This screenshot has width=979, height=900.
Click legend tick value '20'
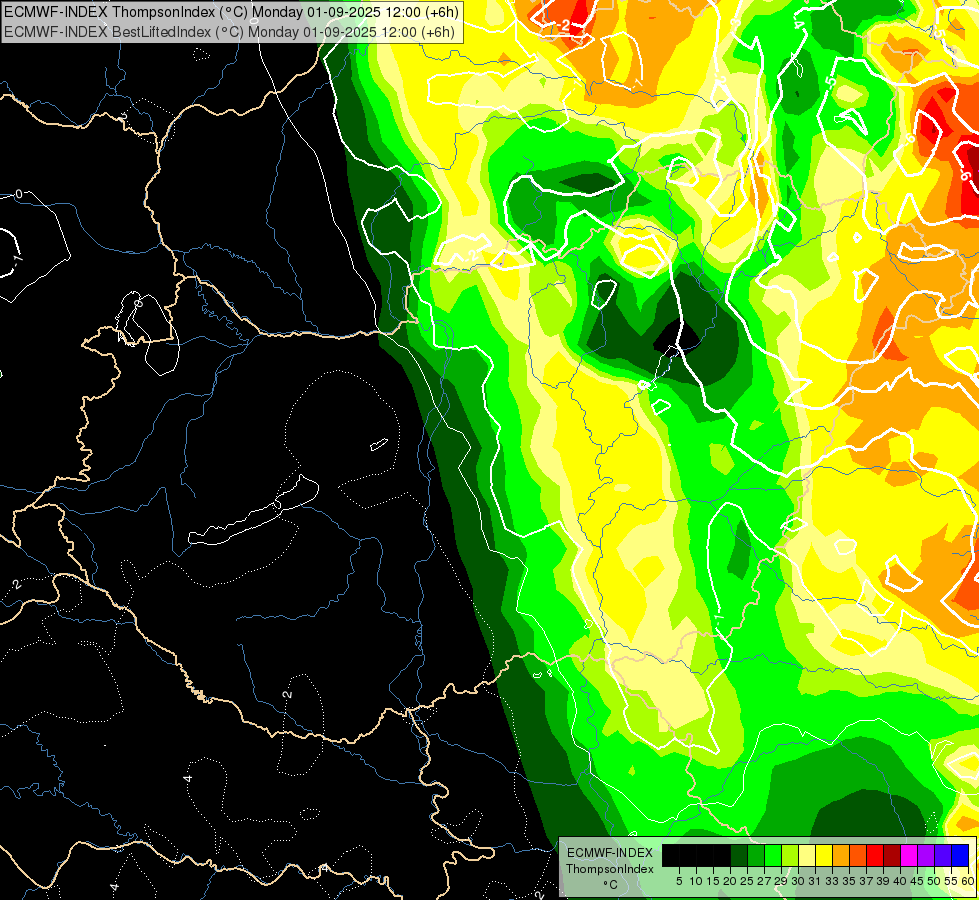click(730, 881)
